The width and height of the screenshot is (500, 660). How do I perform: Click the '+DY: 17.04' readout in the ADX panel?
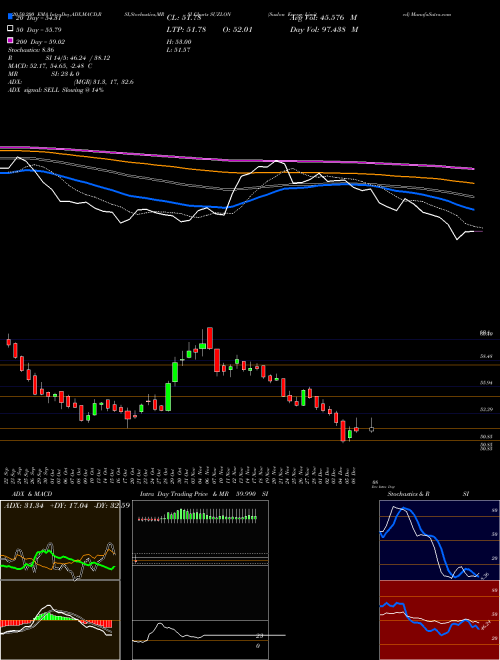[68, 506]
